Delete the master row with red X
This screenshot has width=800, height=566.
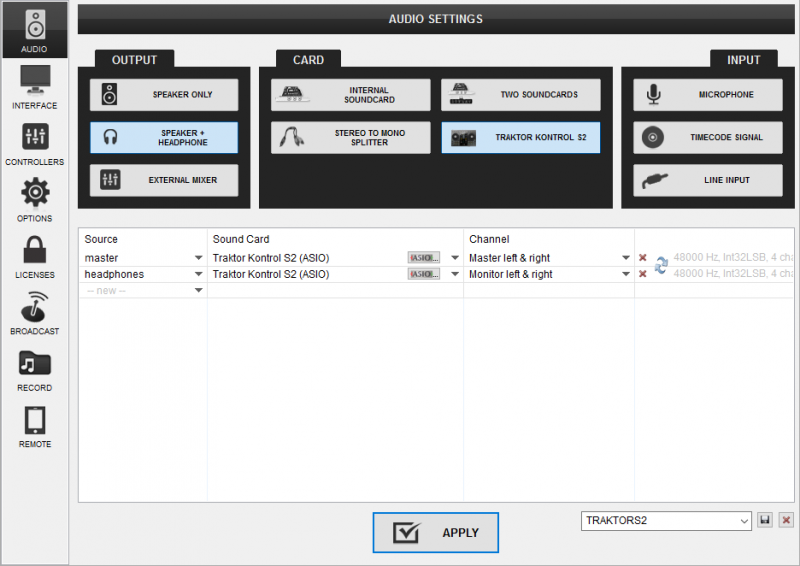click(x=643, y=258)
